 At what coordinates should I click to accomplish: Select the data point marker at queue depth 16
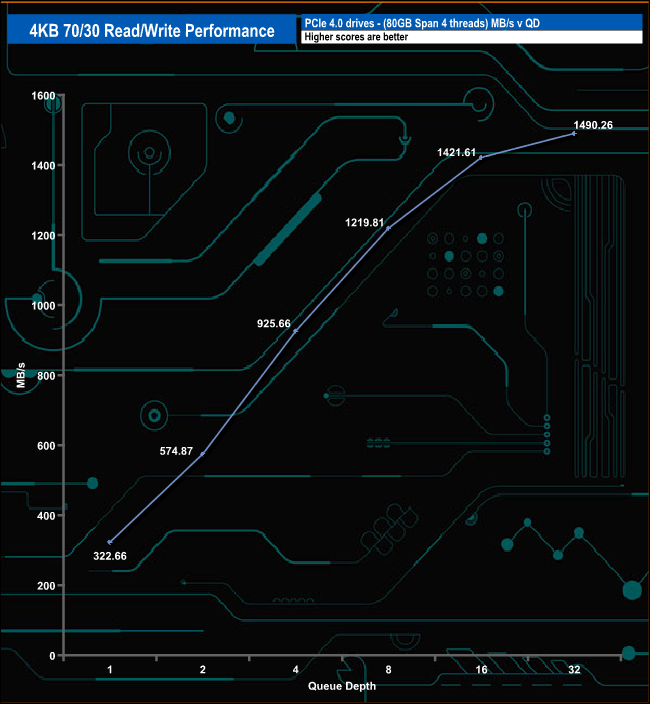(481, 158)
